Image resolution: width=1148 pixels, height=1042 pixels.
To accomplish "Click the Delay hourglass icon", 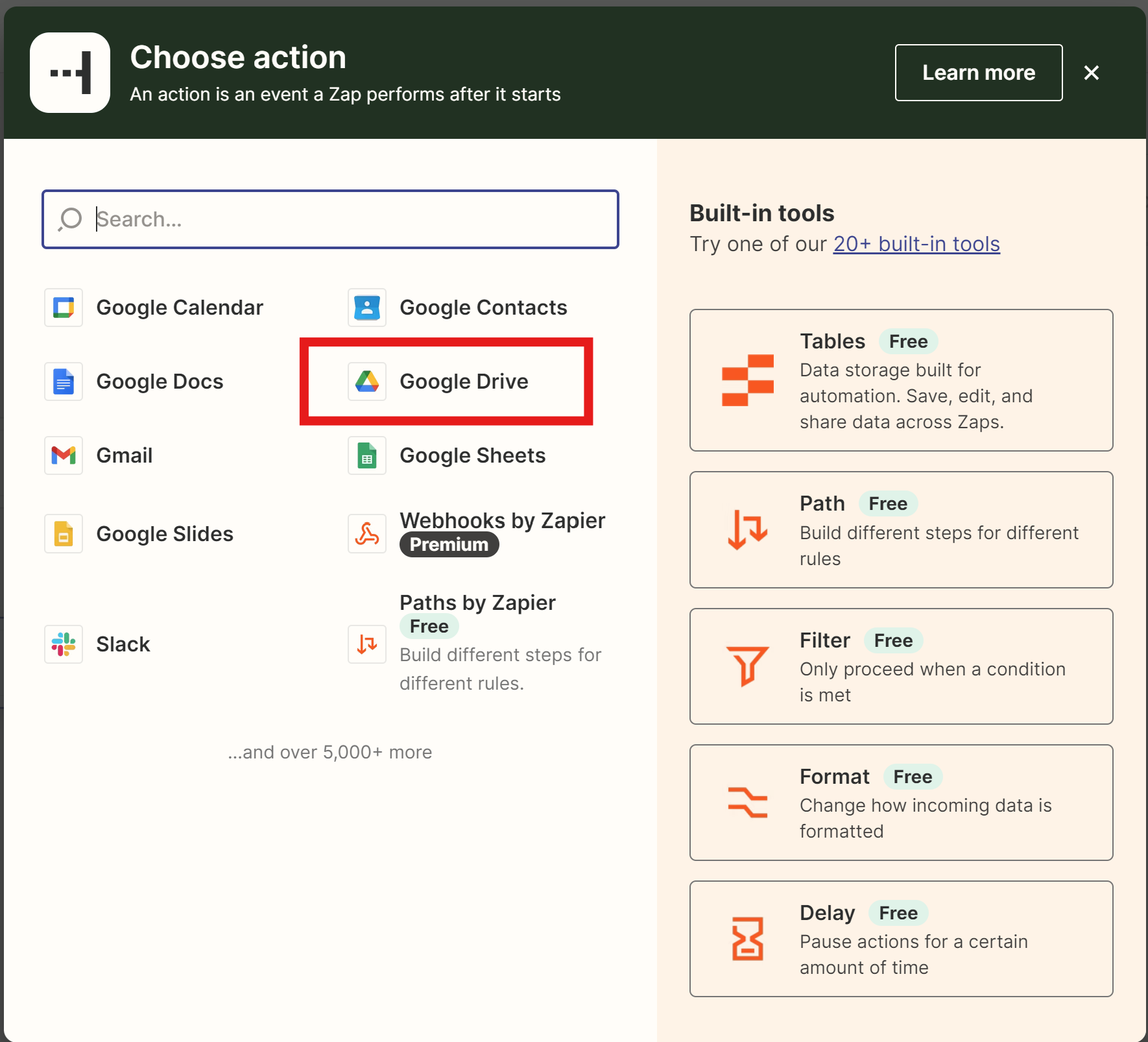I will (748, 939).
